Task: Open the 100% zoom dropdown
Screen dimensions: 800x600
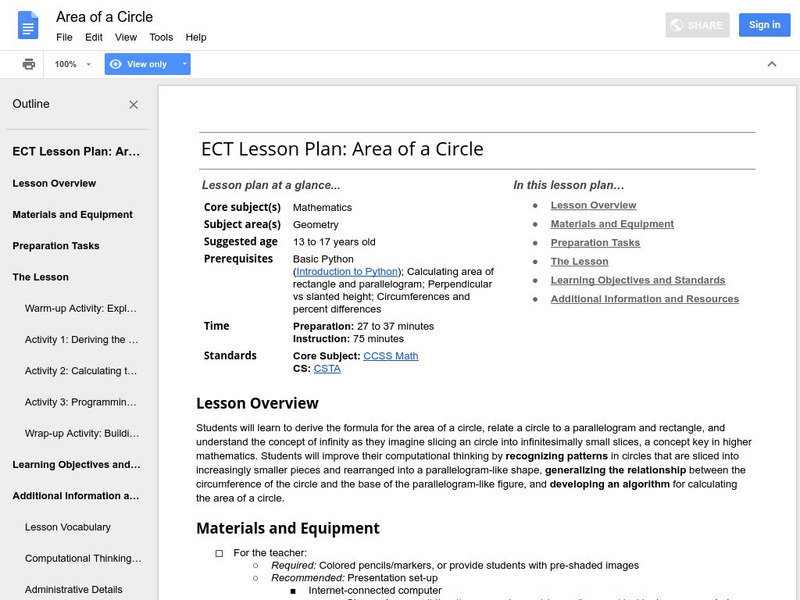Action: point(74,64)
